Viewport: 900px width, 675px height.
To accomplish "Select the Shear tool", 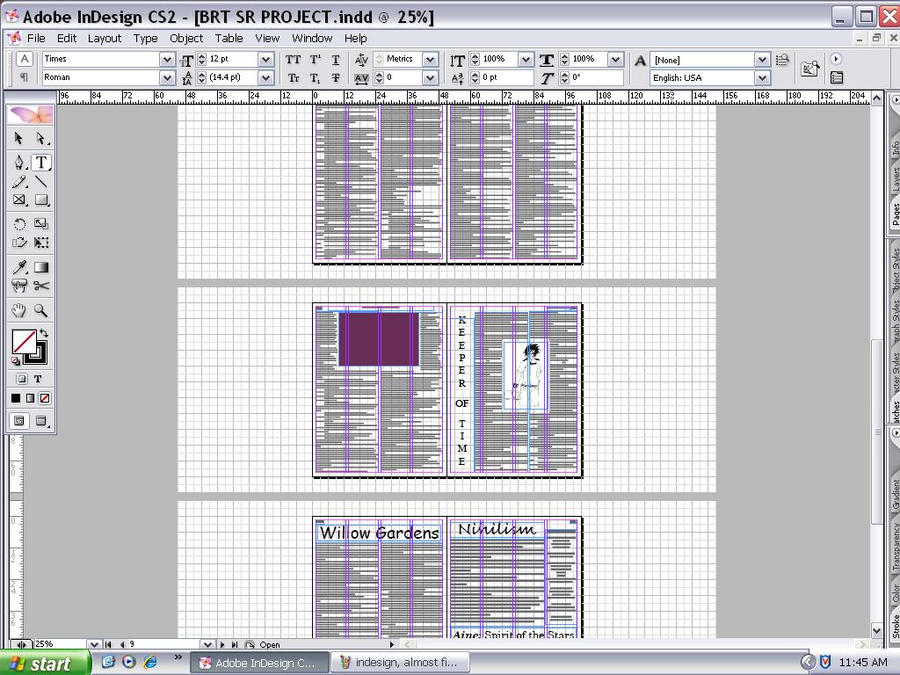I will pos(19,242).
